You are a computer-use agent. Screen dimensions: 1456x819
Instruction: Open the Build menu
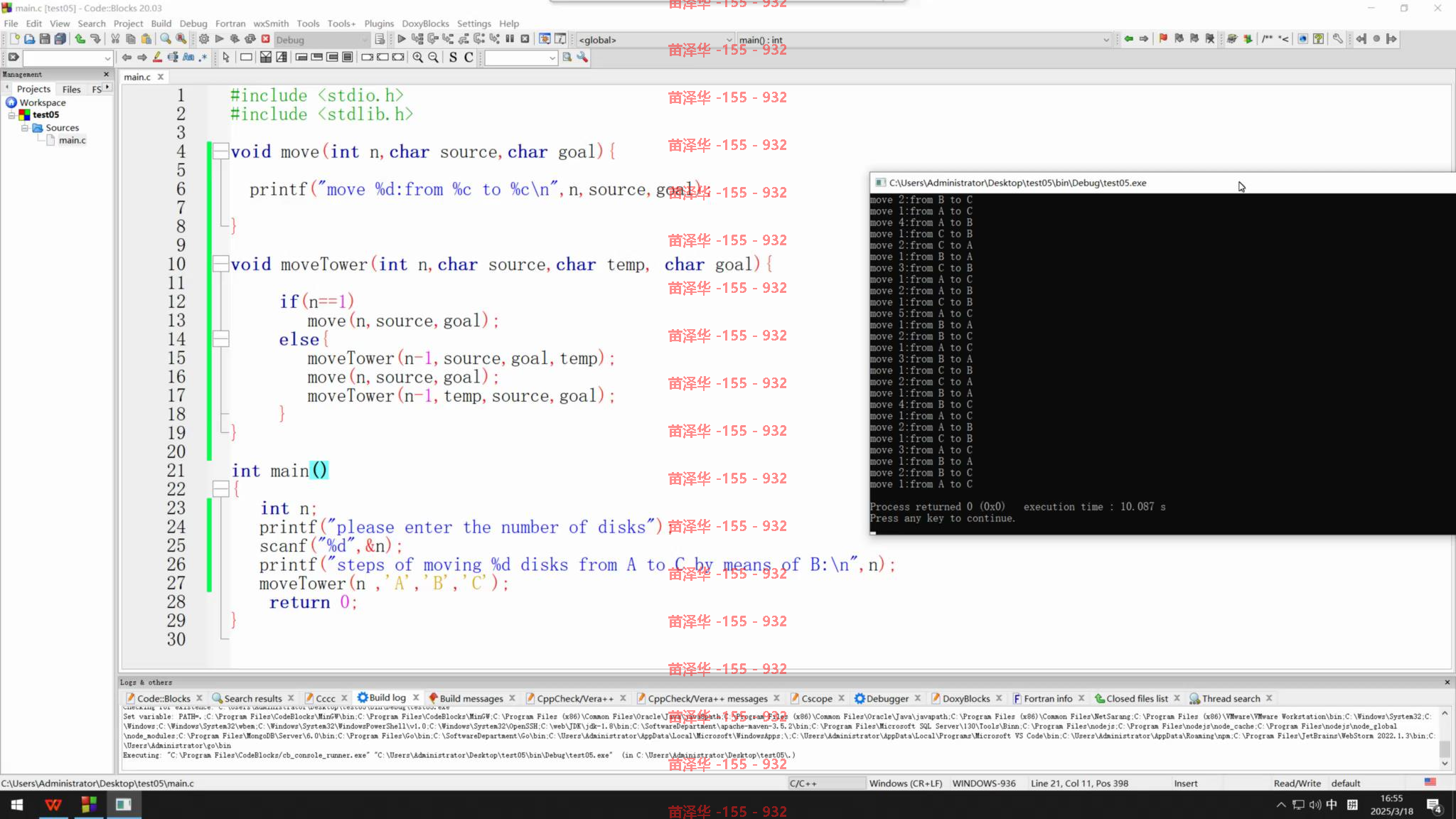(161, 23)
